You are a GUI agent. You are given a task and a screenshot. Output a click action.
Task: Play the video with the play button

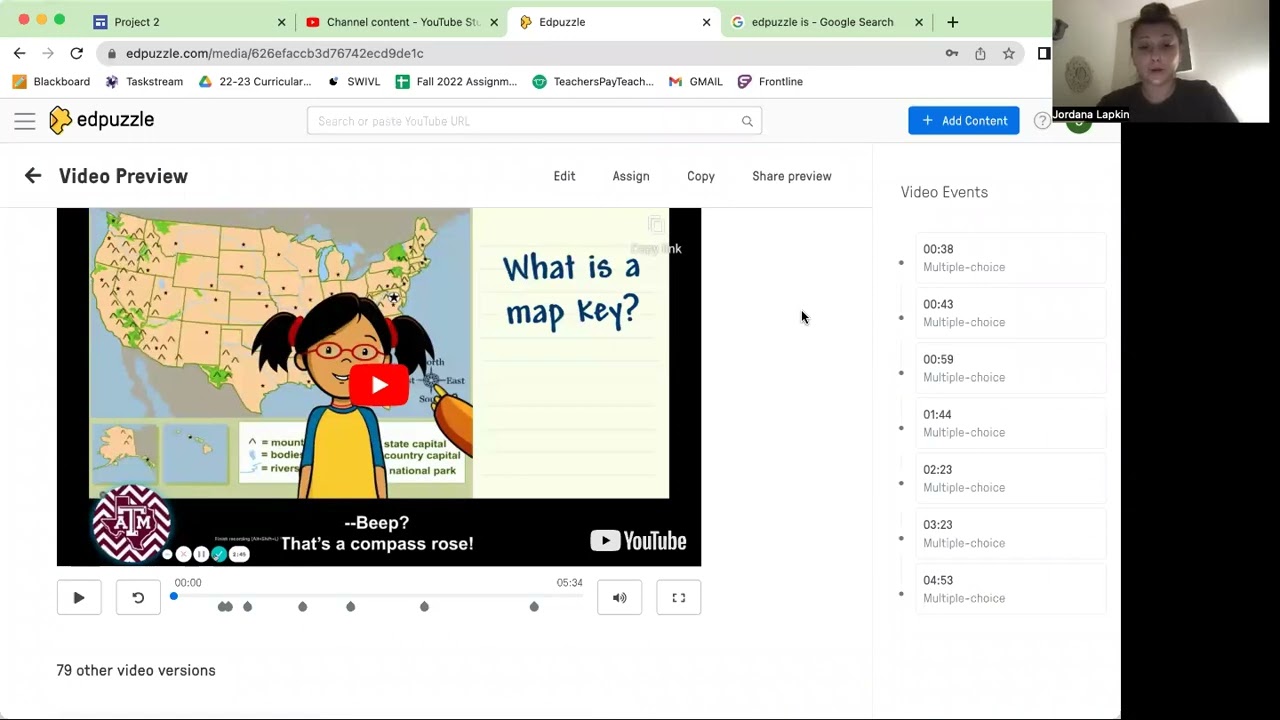click(79, 598)
